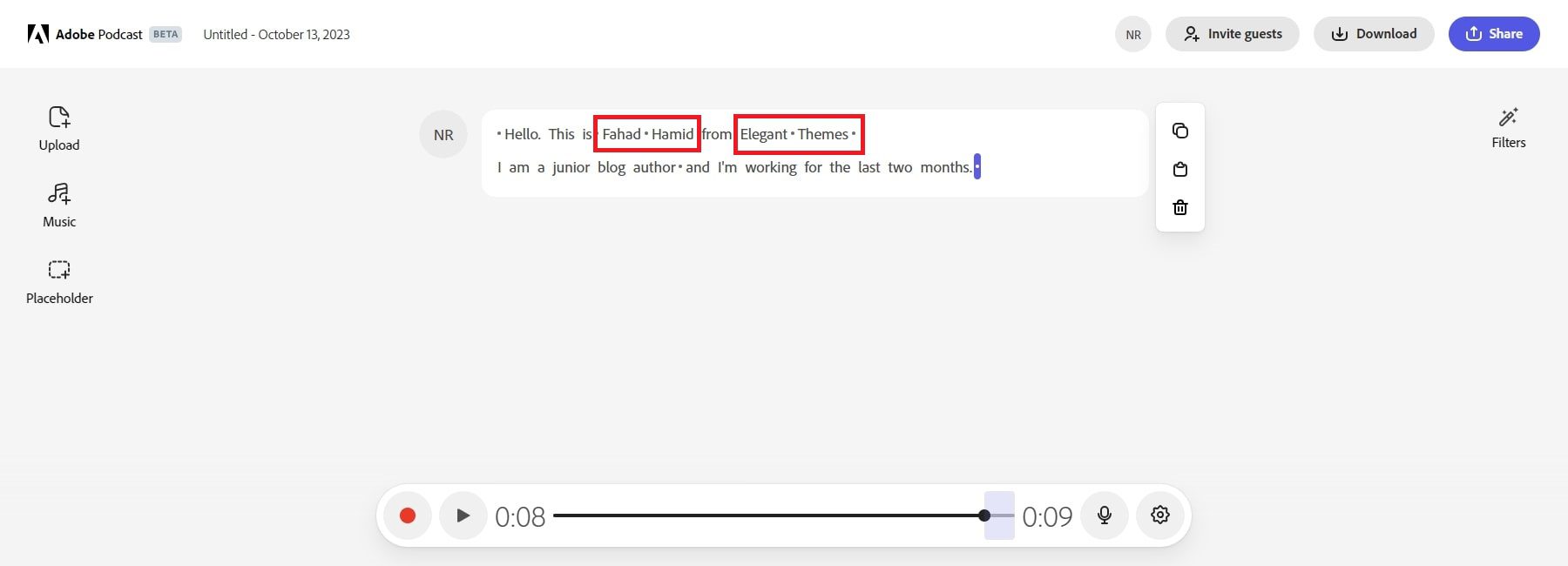1568x566 pixels.
Task: Select the word "Themes" in transcript
Action: (x=823, y=134)
